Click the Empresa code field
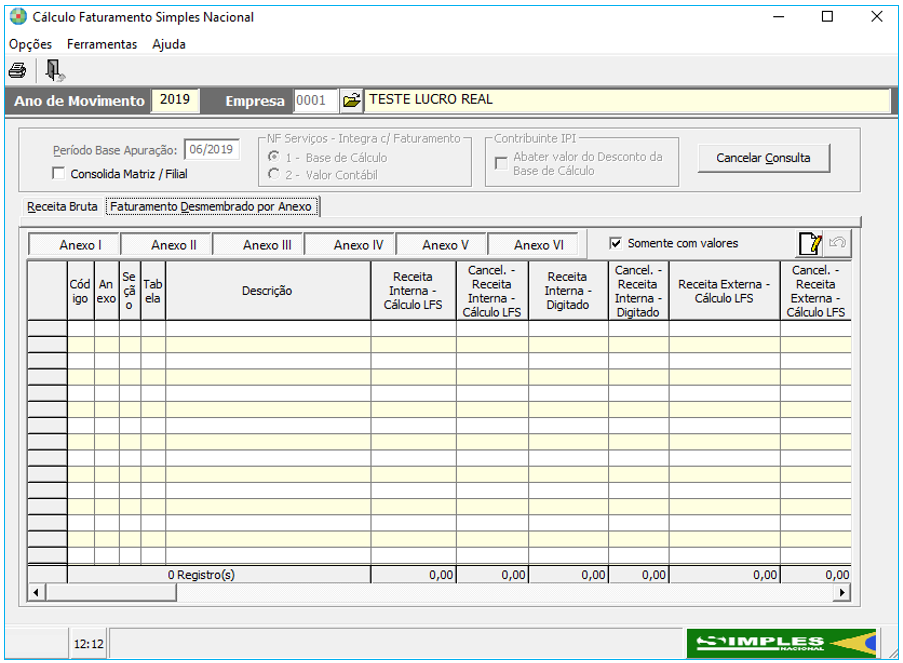This screenshot has width=903, height=663. [316, 101]
